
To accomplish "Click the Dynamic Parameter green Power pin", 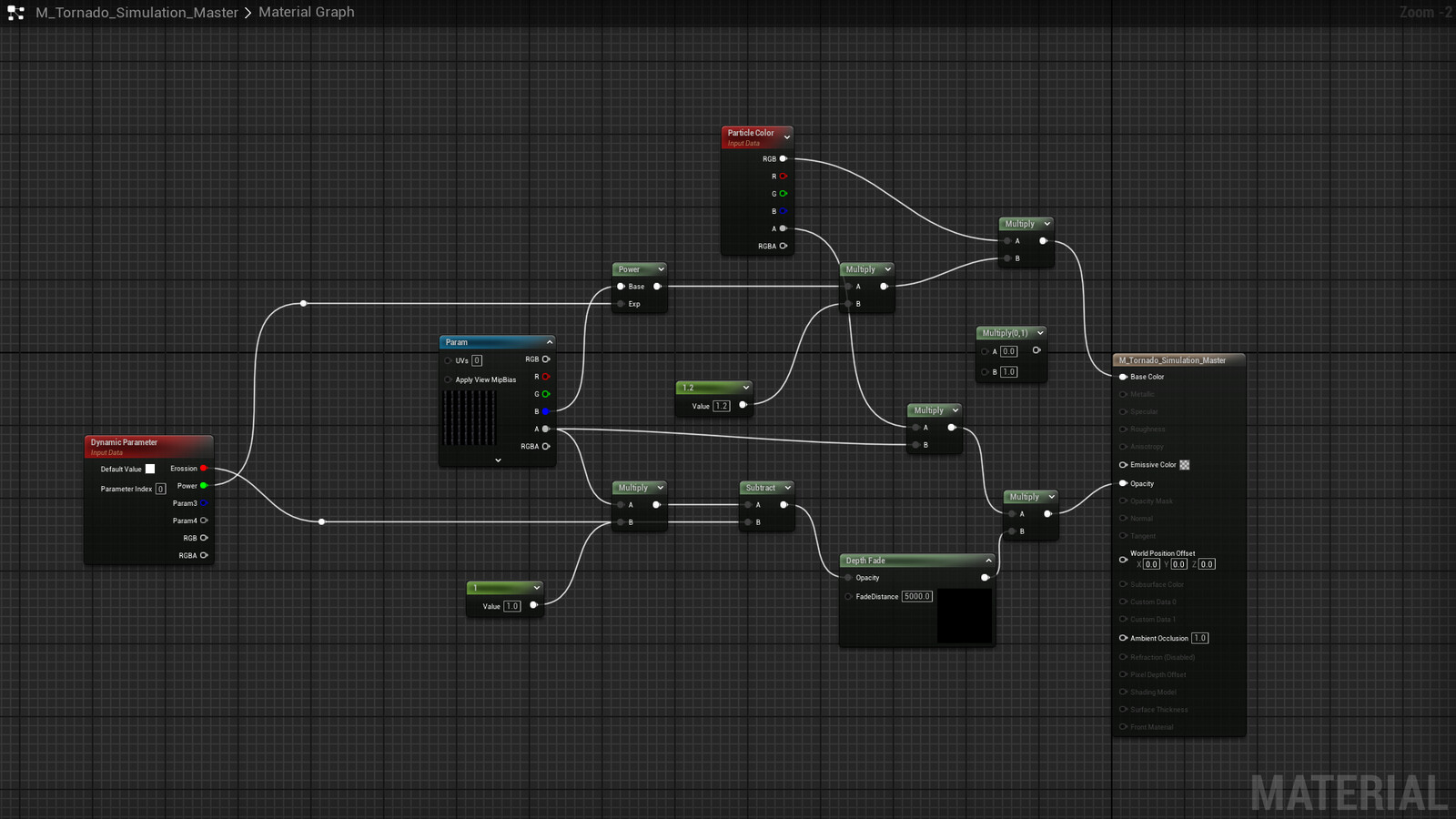I will (204, 486).
